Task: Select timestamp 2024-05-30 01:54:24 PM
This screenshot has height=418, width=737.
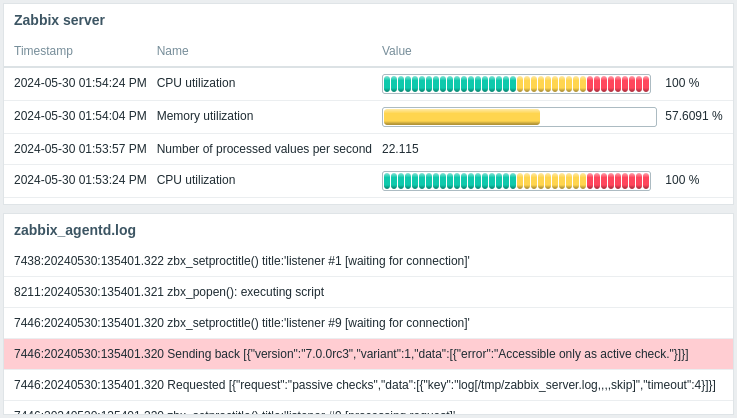Action: (80, 83)
